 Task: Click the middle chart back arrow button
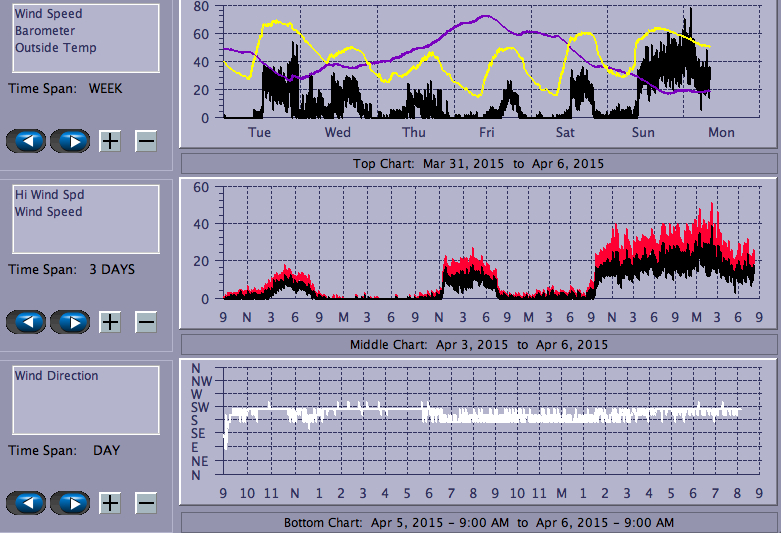point(26,322)
